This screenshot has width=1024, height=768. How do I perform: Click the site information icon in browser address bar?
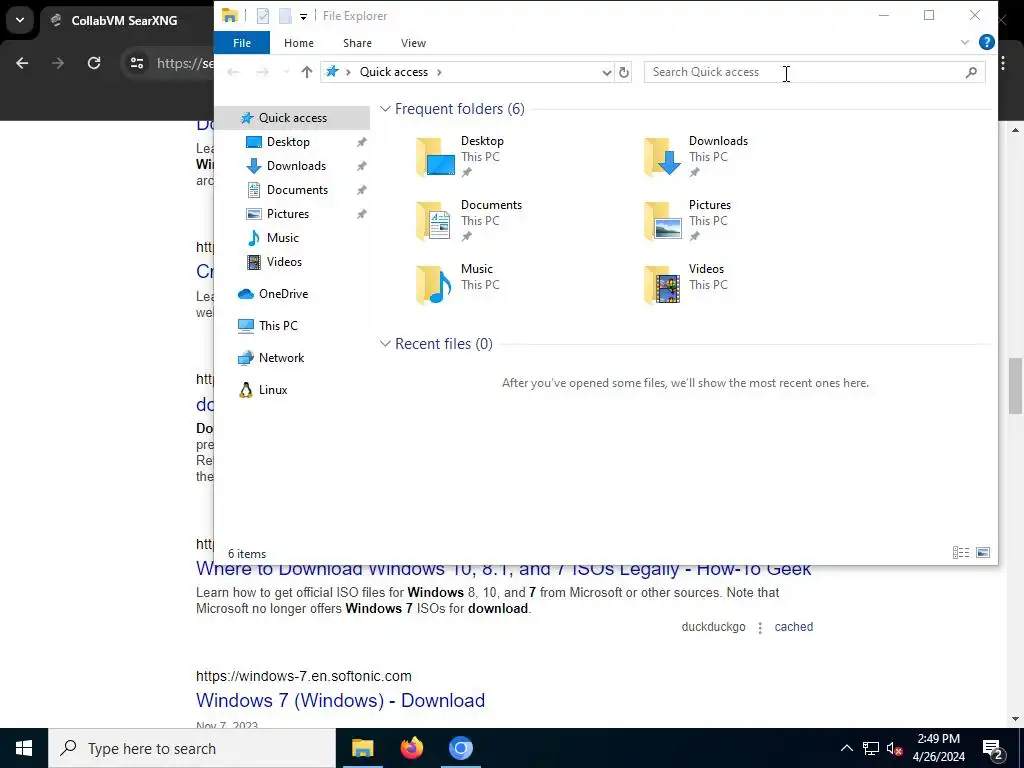click(136, 63)
